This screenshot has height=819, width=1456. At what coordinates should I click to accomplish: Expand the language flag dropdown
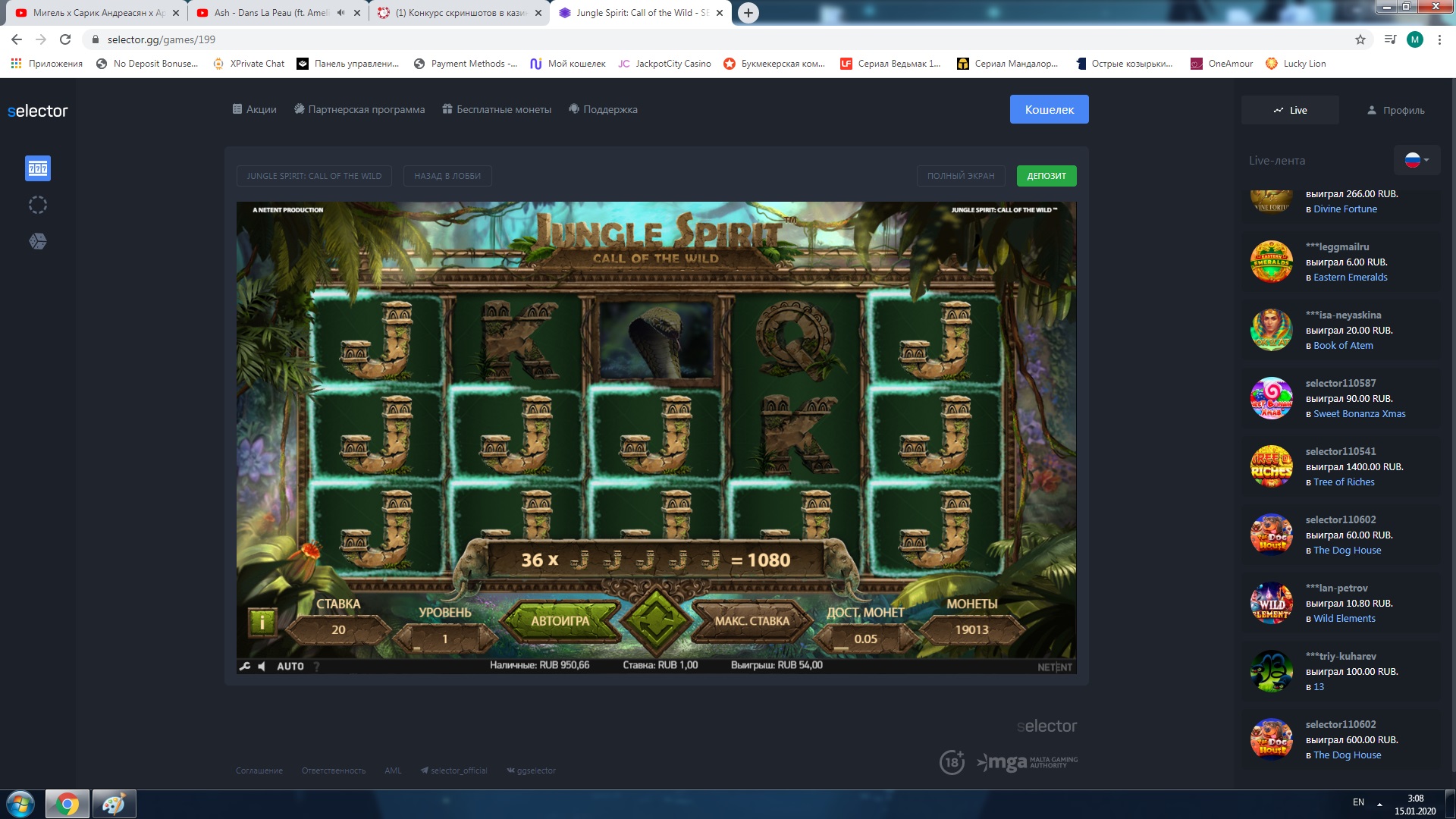coord(1417,160)
